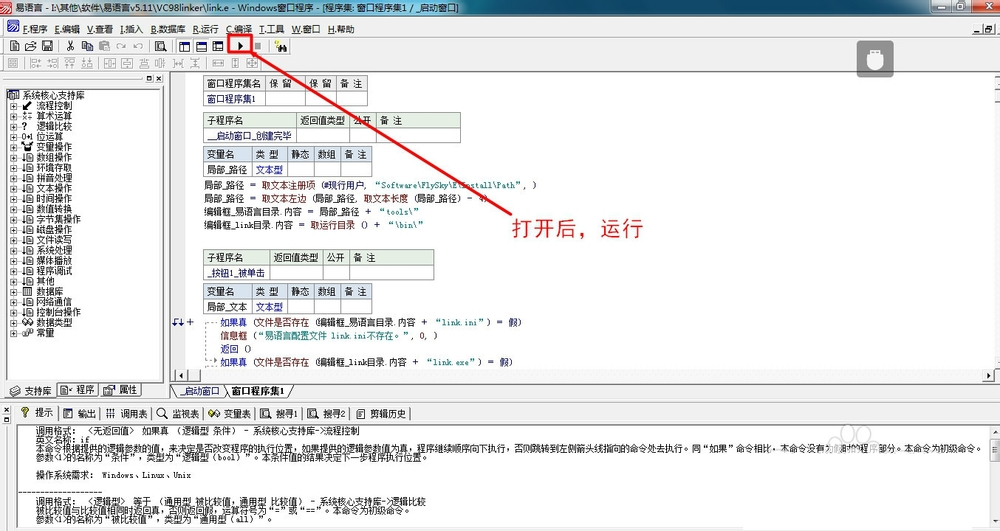Open the 提示 output tab

[37, 413]
